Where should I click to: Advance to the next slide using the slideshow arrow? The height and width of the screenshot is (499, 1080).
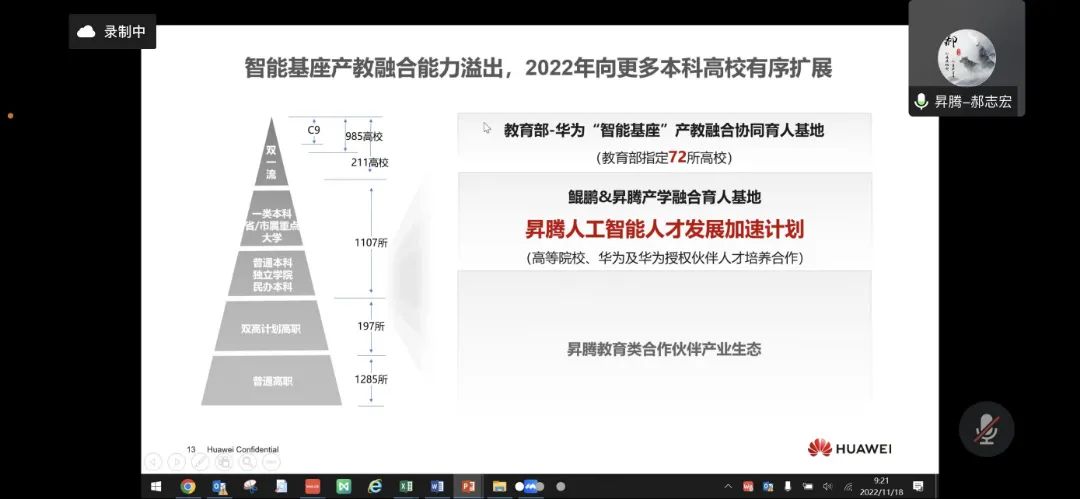[x=177, y=462]
